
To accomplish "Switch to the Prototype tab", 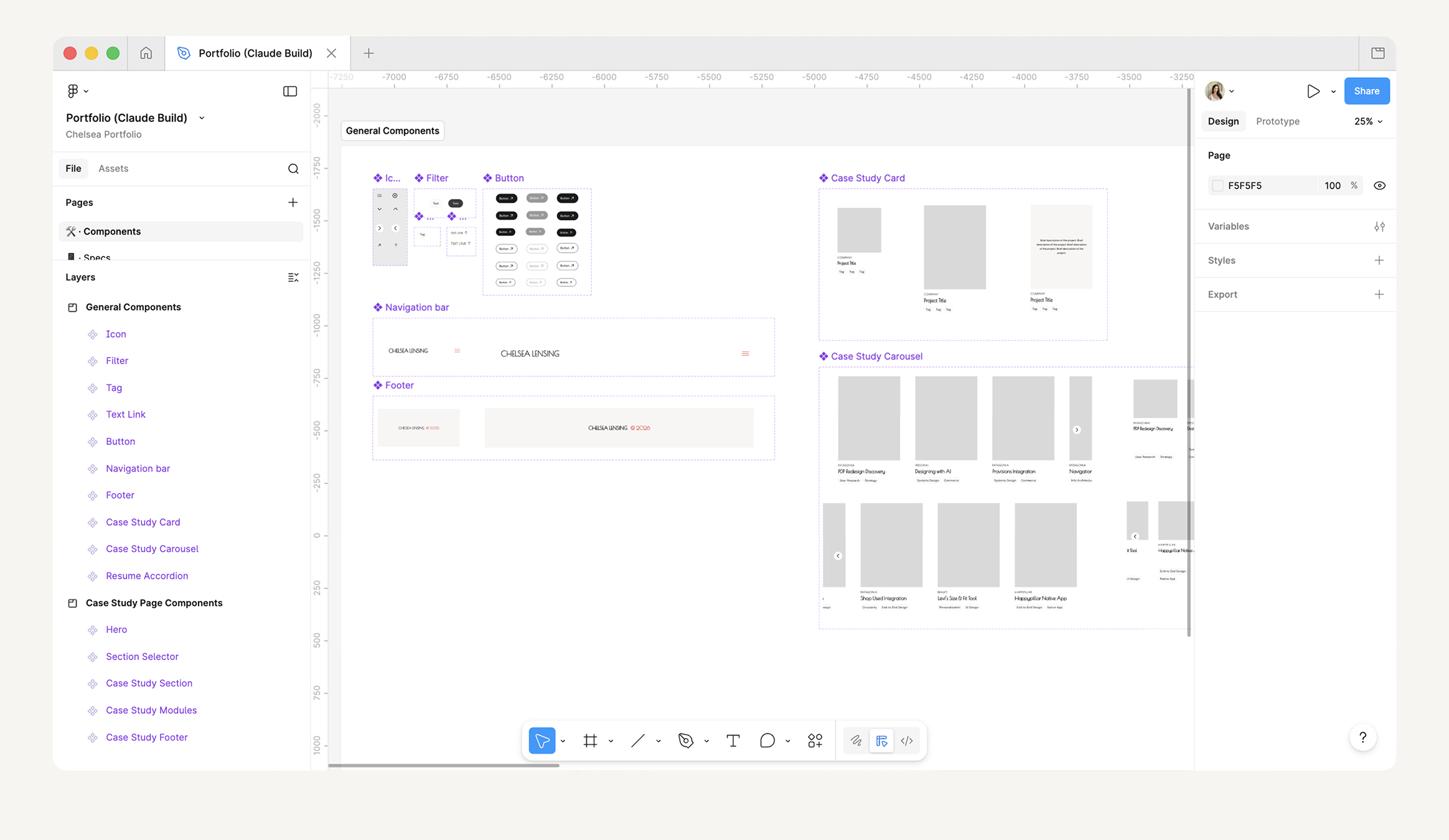I will pos(1277,121).
